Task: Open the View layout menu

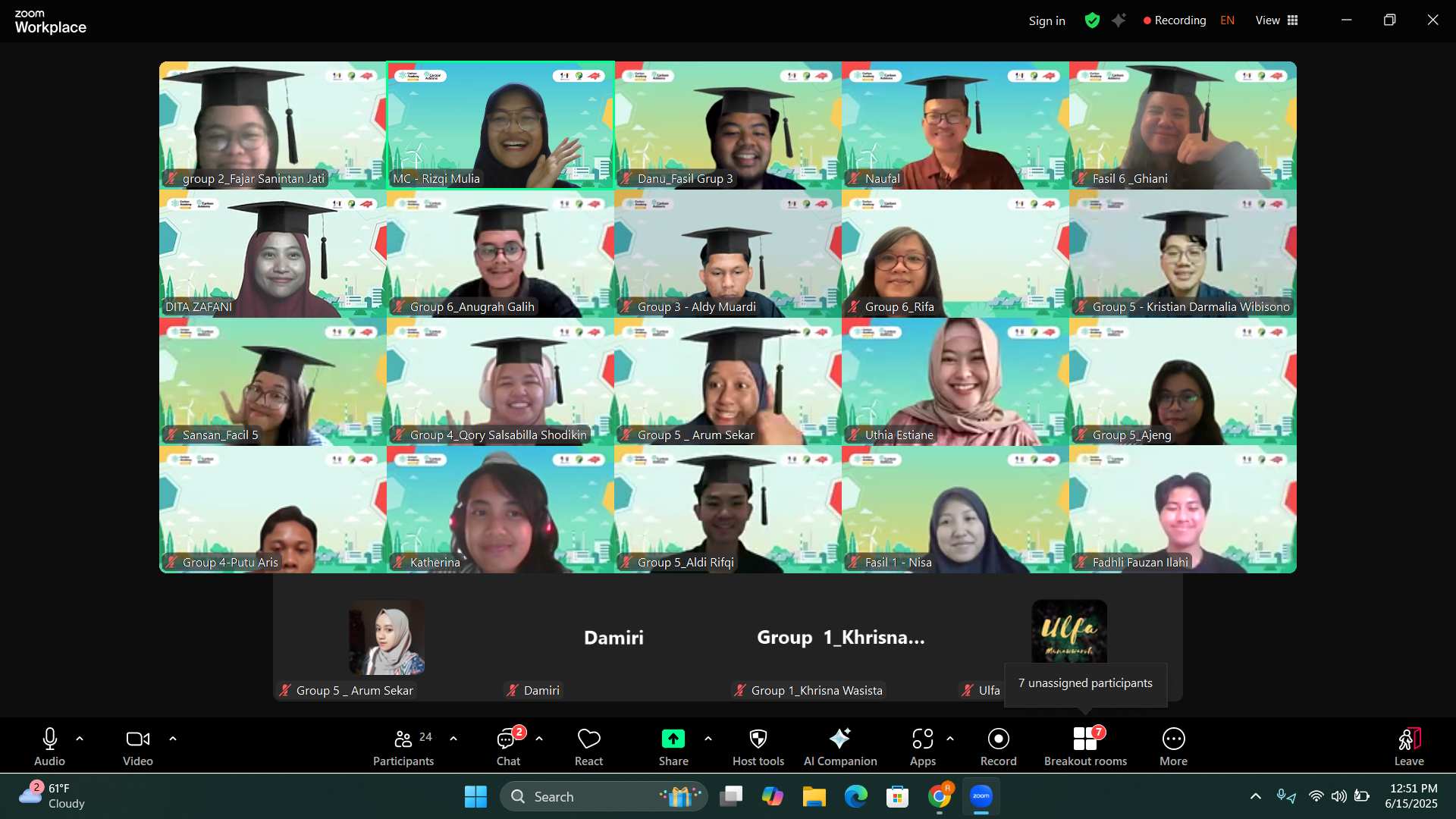Action: coord(1276,20)
